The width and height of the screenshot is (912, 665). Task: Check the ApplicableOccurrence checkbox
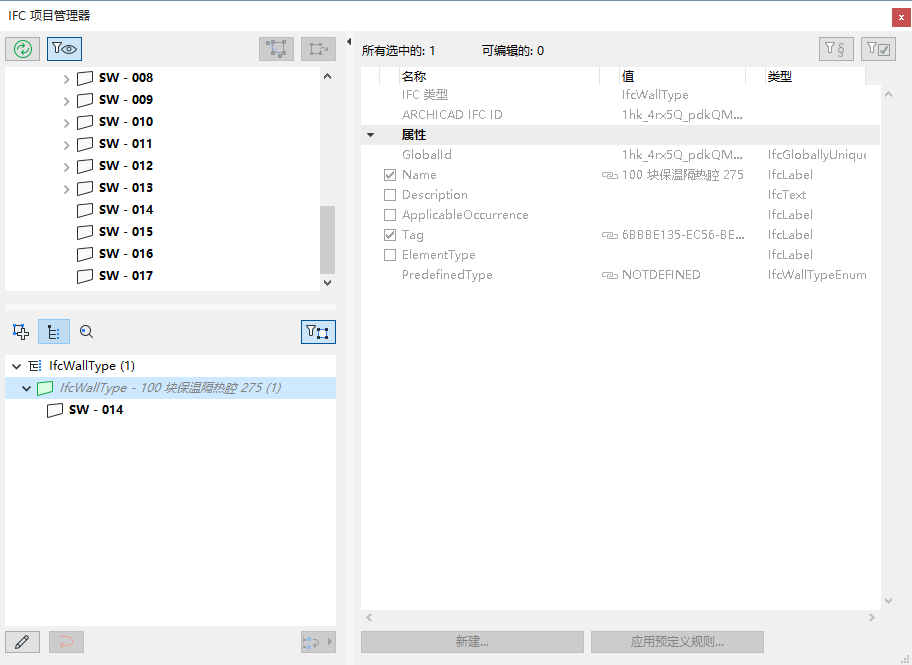coord(390,214)
